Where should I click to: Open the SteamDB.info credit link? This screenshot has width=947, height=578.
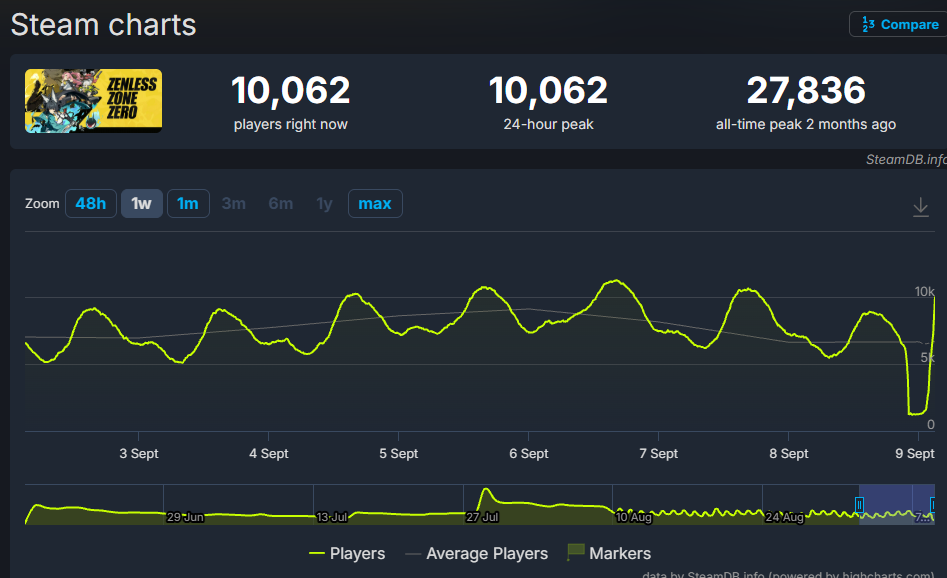[x=906, y=159]
